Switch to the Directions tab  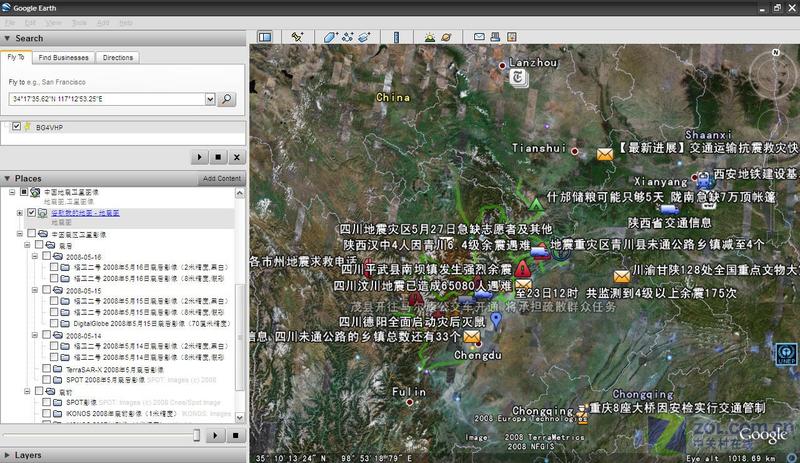118,58
